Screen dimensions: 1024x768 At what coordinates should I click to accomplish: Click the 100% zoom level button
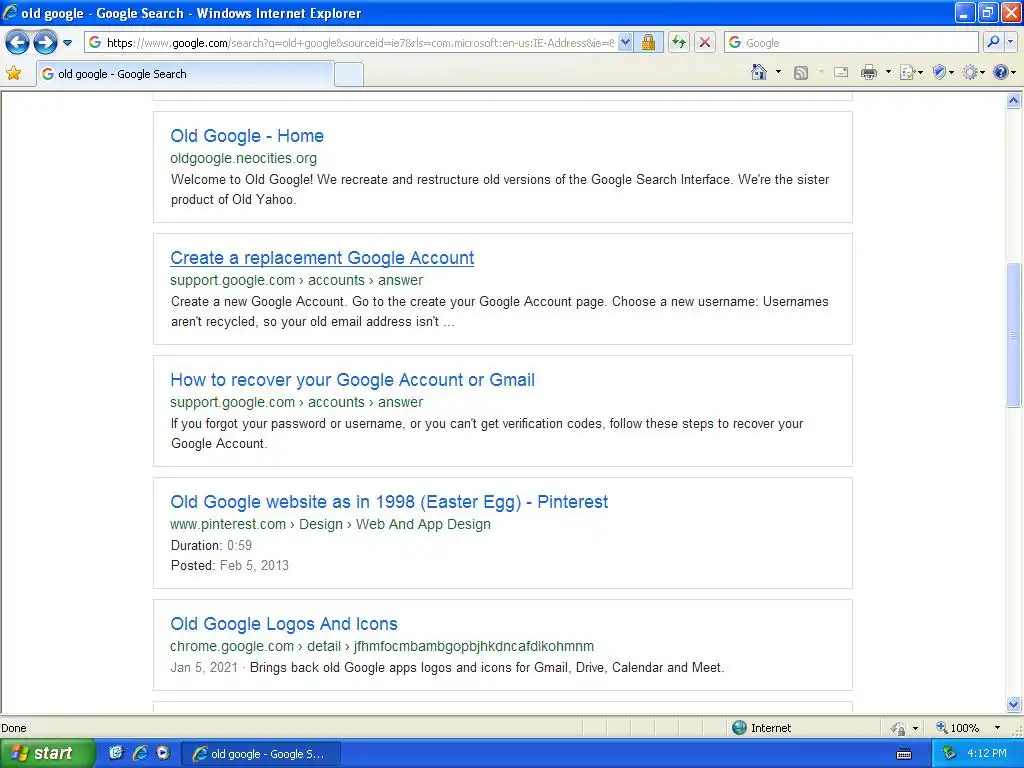coord(957,728)
